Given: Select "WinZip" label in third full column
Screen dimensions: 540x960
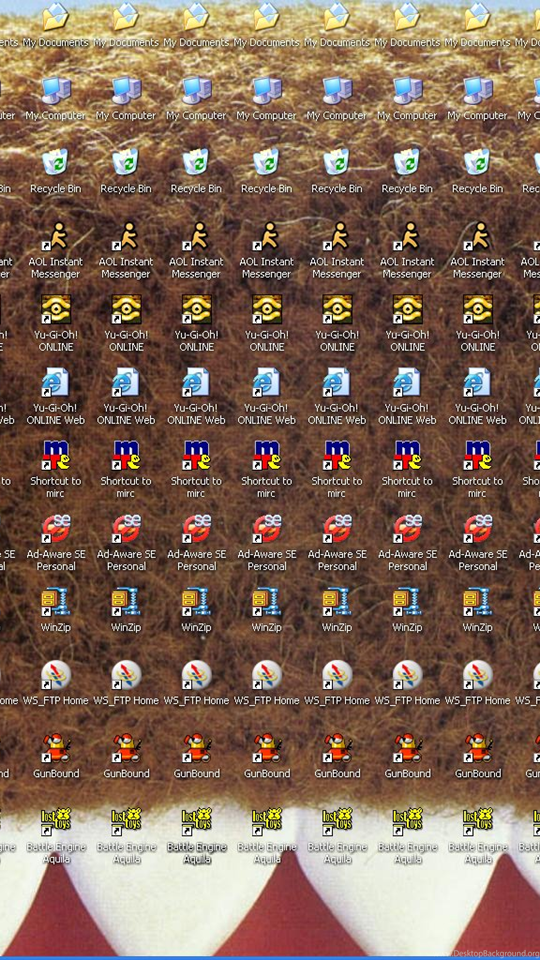Looking at the screenshot, I should 197,628.
